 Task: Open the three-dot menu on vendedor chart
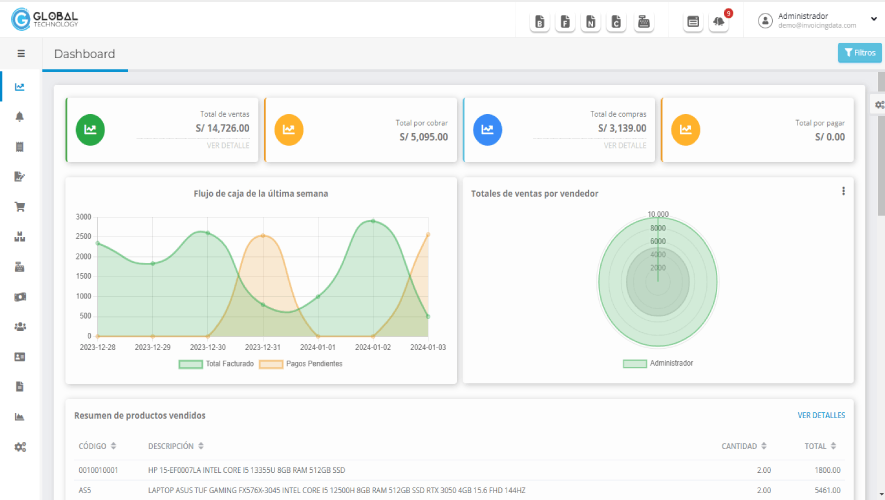pyautogui.click(x=844, y=191)
